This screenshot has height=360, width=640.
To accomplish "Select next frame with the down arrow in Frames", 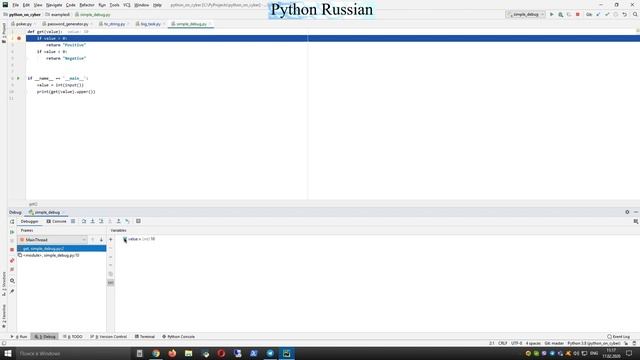I will 101,240.
